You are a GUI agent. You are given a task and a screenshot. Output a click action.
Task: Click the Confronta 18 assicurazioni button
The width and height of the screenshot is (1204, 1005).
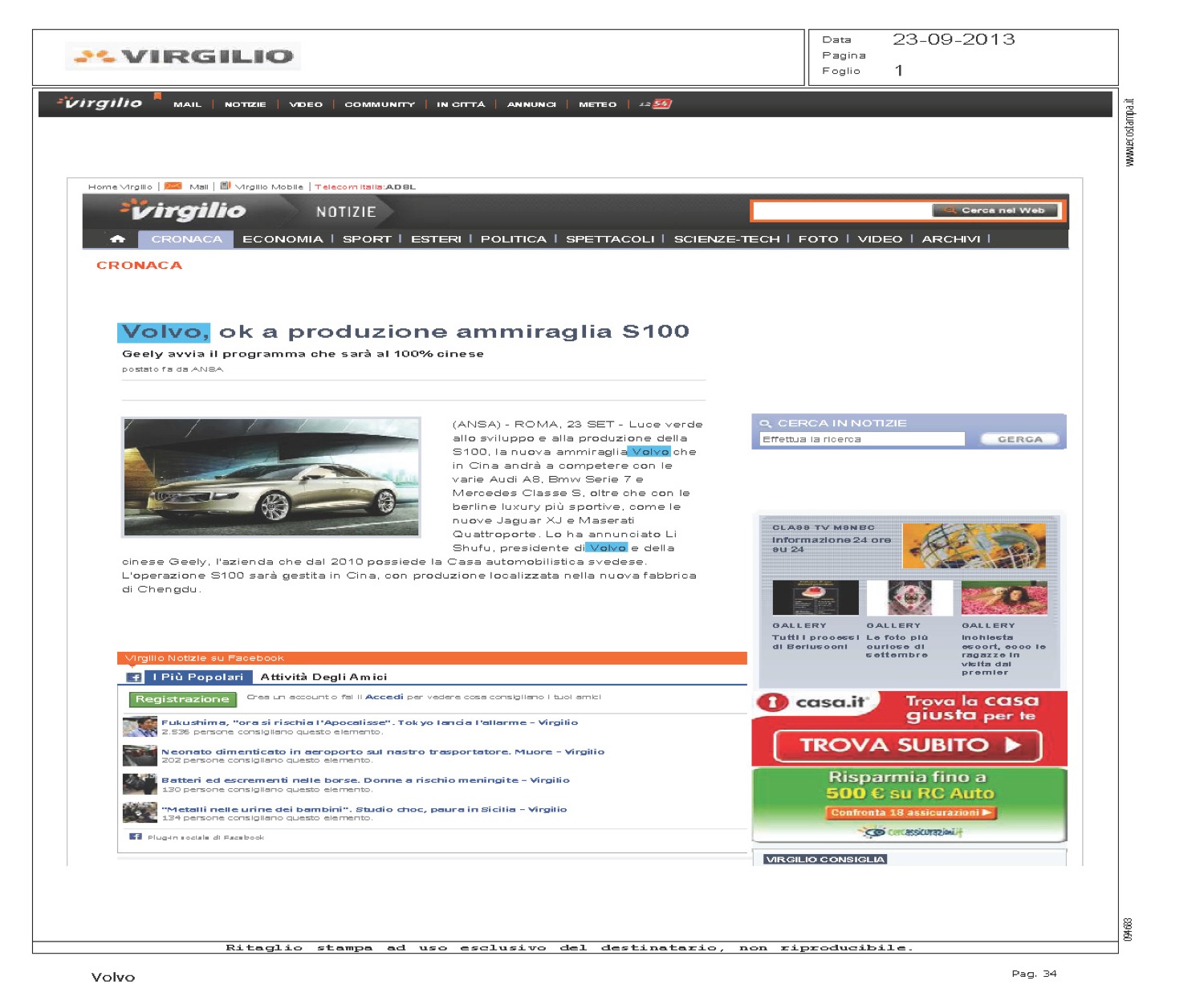911,813
